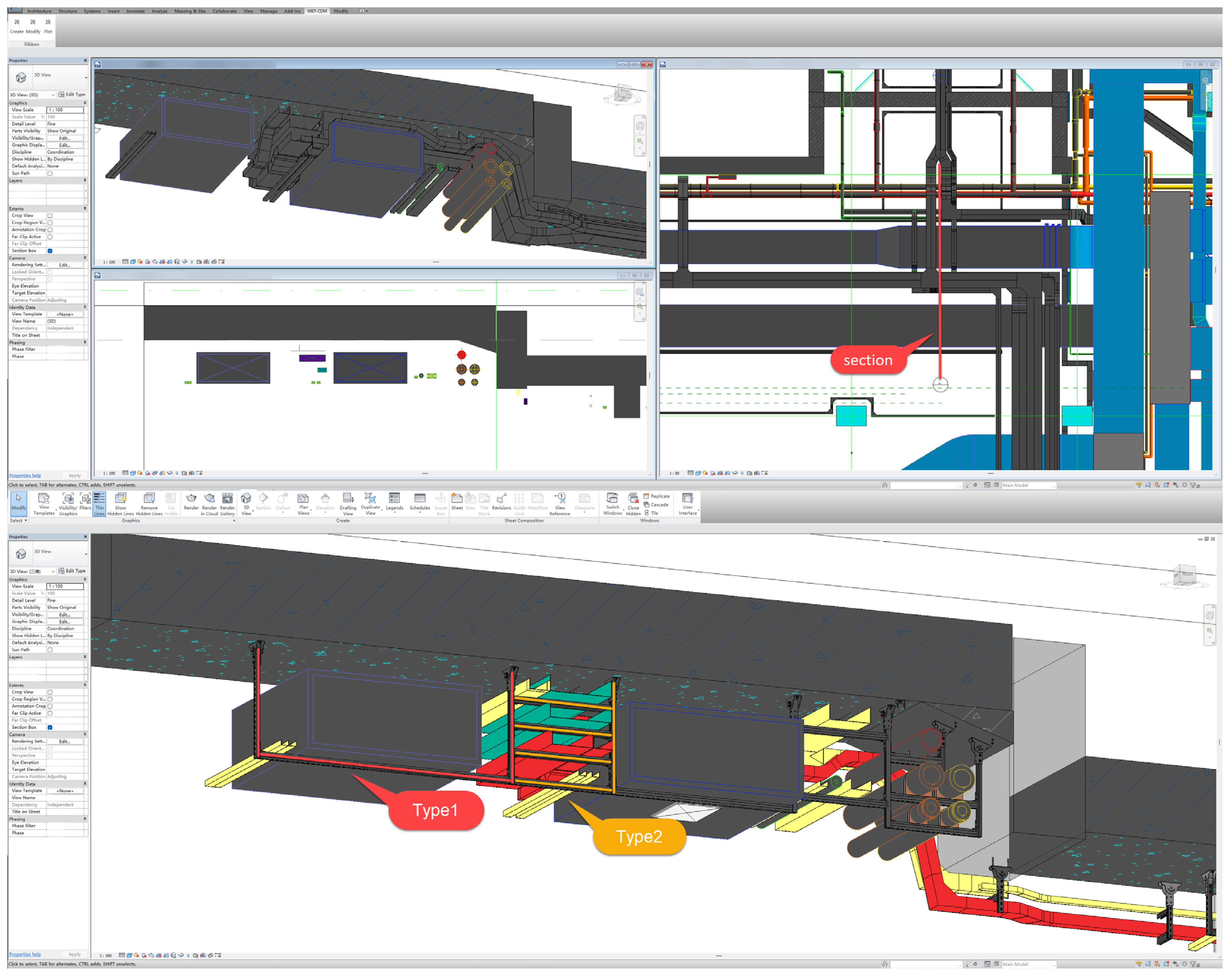Screen dimensions: 1232x977
Task: Tick the Crop View checkbox in top panel
Action: click(x=50, y=215)
